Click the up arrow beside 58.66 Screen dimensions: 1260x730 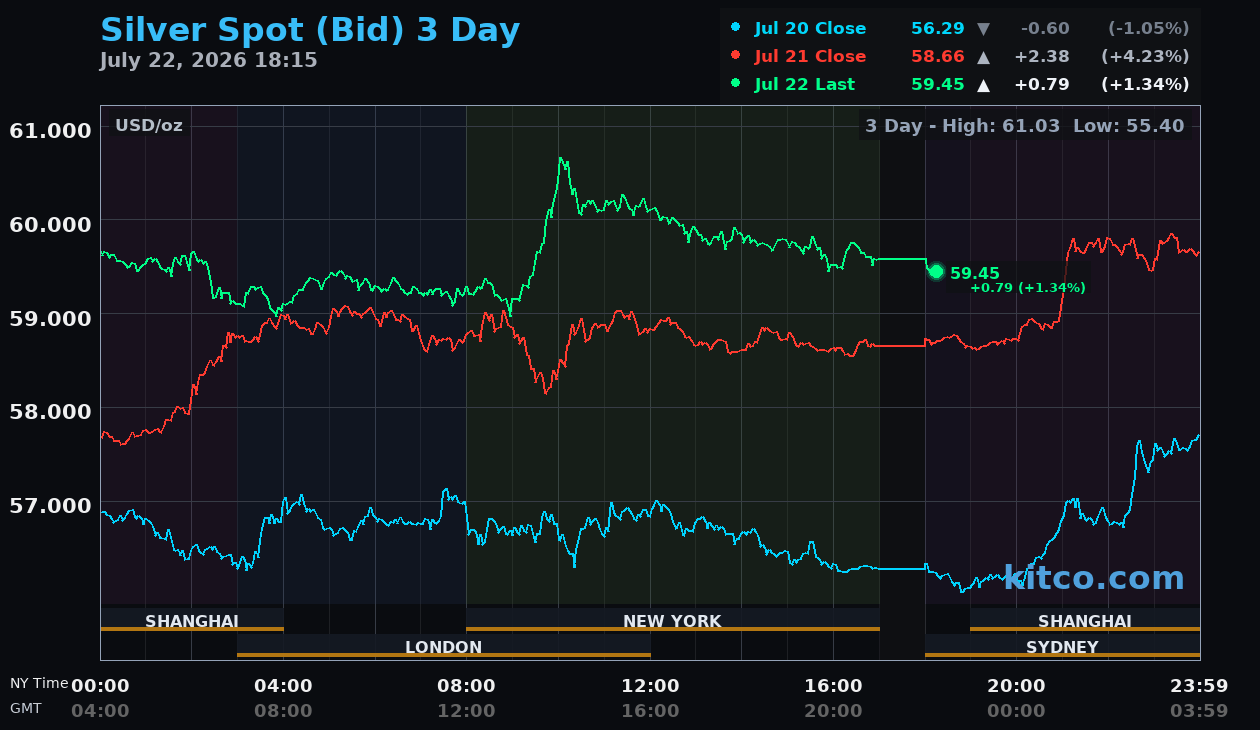point(983,57)
